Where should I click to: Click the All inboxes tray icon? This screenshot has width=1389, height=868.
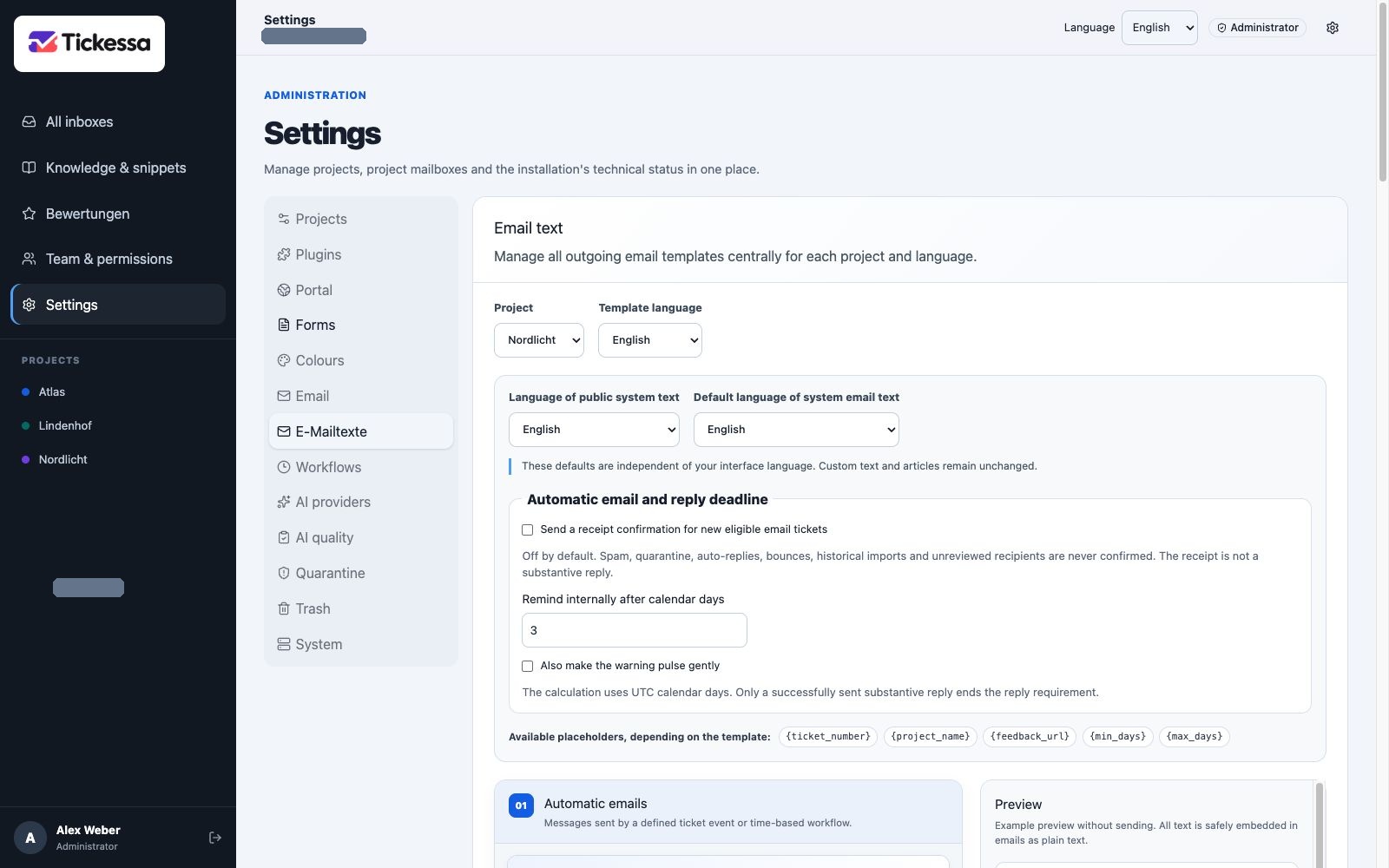coord(29,122)
